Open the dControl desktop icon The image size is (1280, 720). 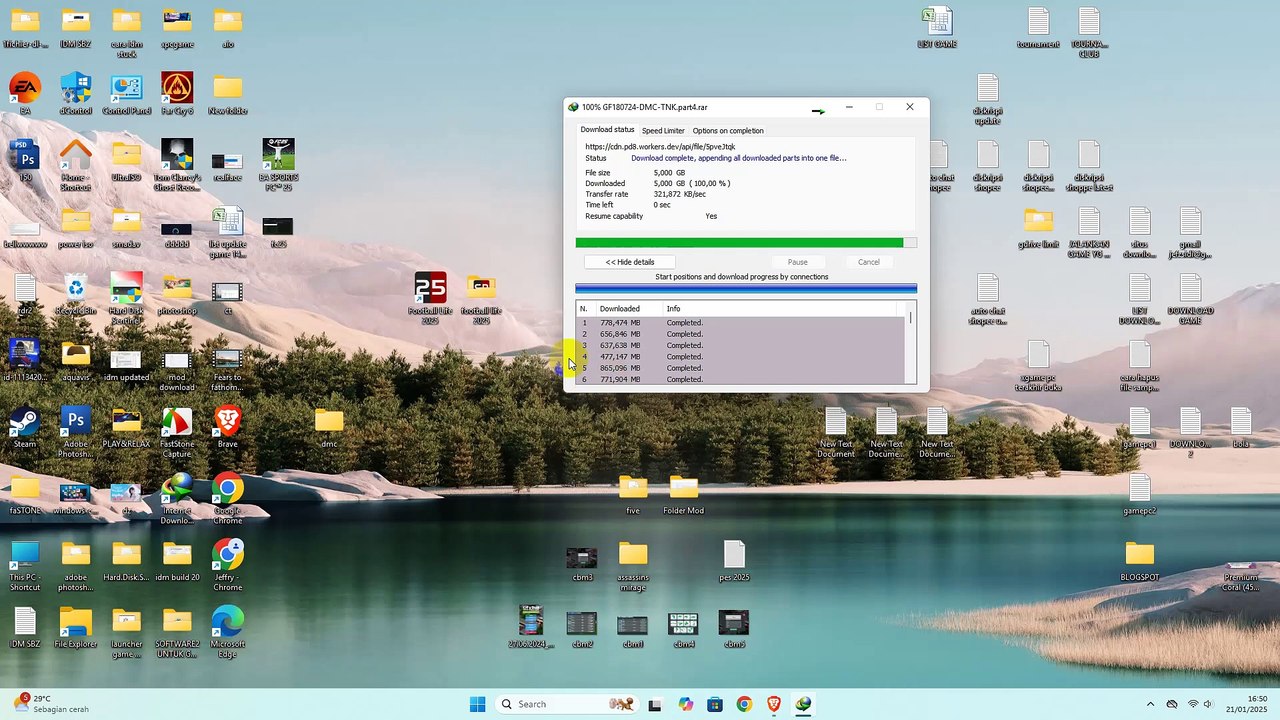click(76, 93)
